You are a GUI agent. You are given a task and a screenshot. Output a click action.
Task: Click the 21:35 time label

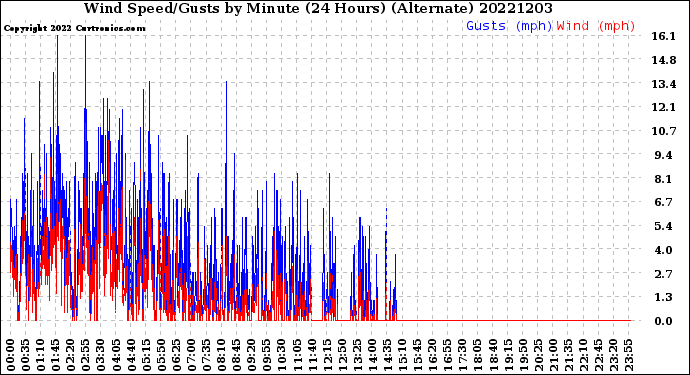coord(568,355)
